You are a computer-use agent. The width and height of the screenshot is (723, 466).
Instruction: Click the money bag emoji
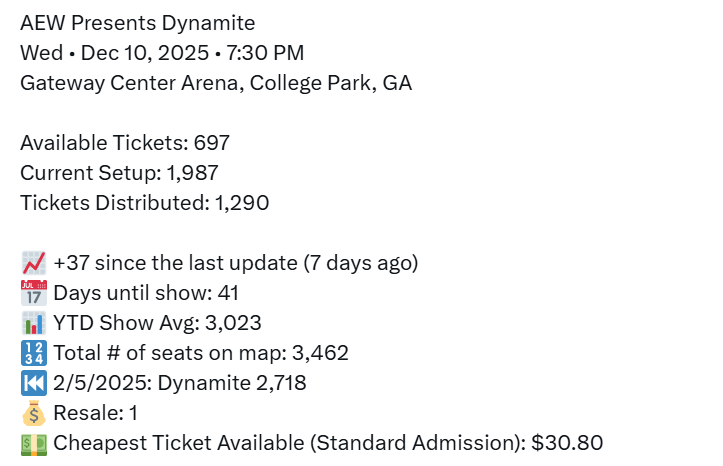[x=33, y=413]
